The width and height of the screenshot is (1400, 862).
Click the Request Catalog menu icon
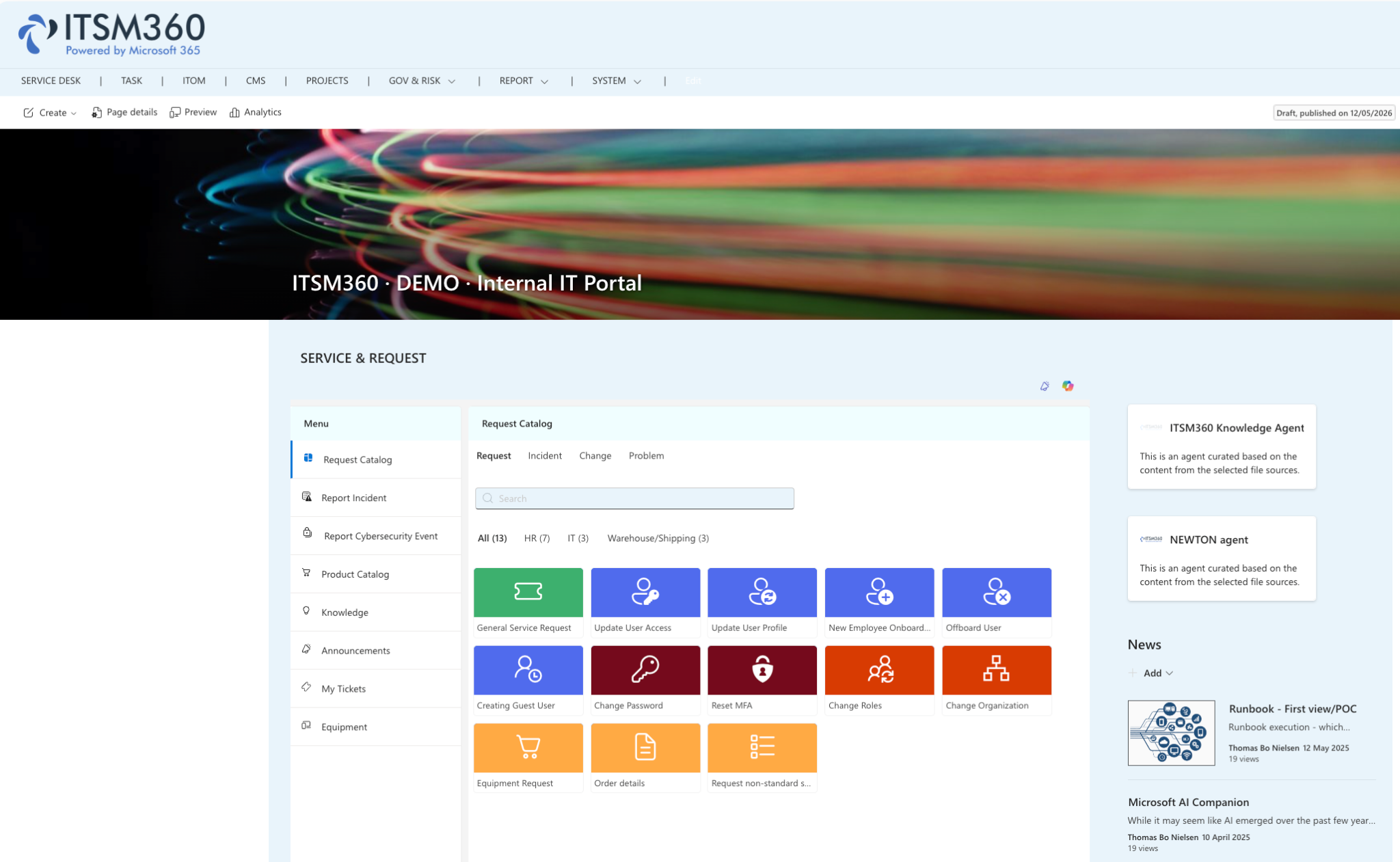tap(308, 458)
